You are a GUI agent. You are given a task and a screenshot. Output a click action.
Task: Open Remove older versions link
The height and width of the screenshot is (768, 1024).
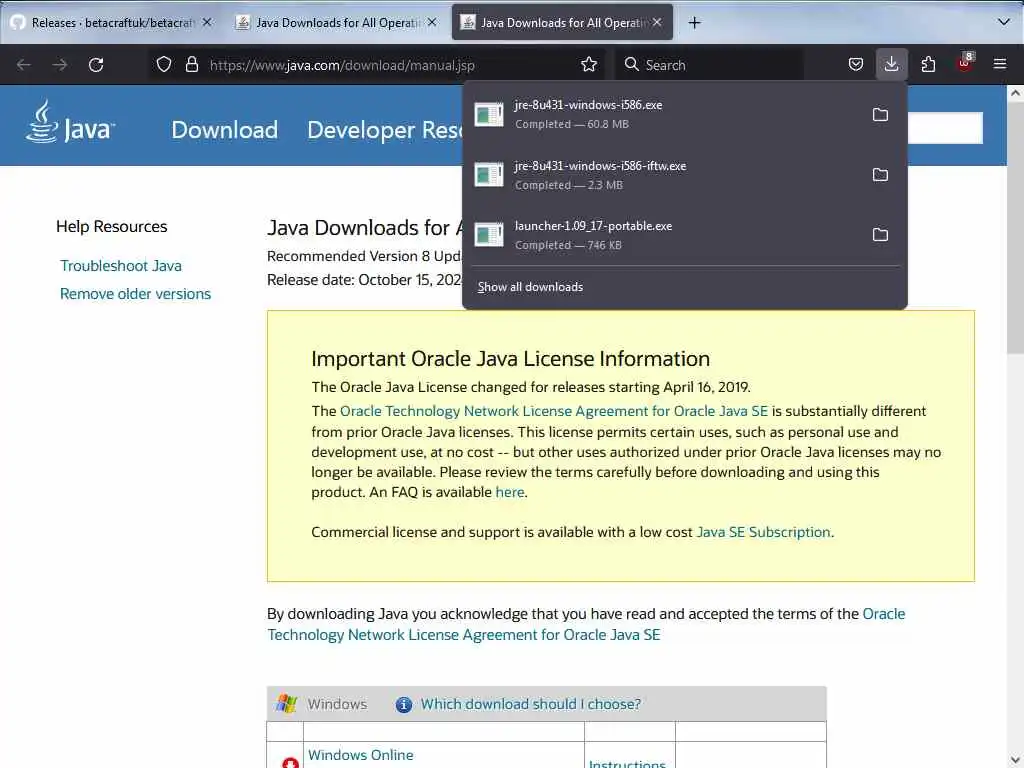[x=135, y=294]
